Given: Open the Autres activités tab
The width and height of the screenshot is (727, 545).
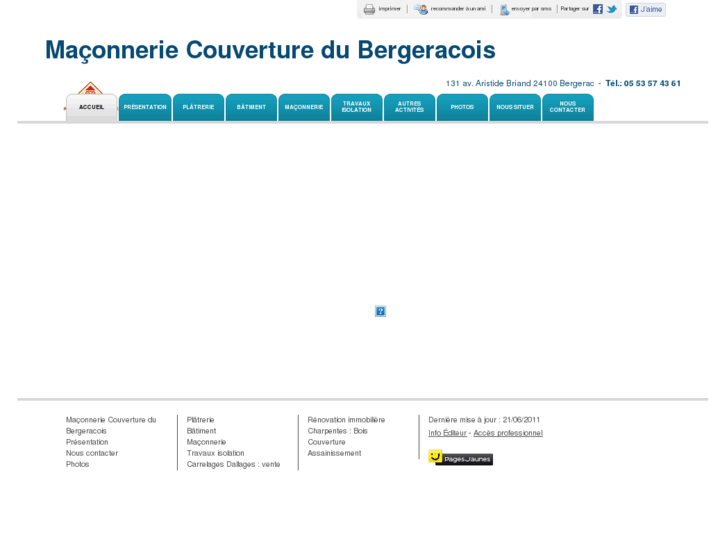Looking at the screenshot, I should click(409, 108).
